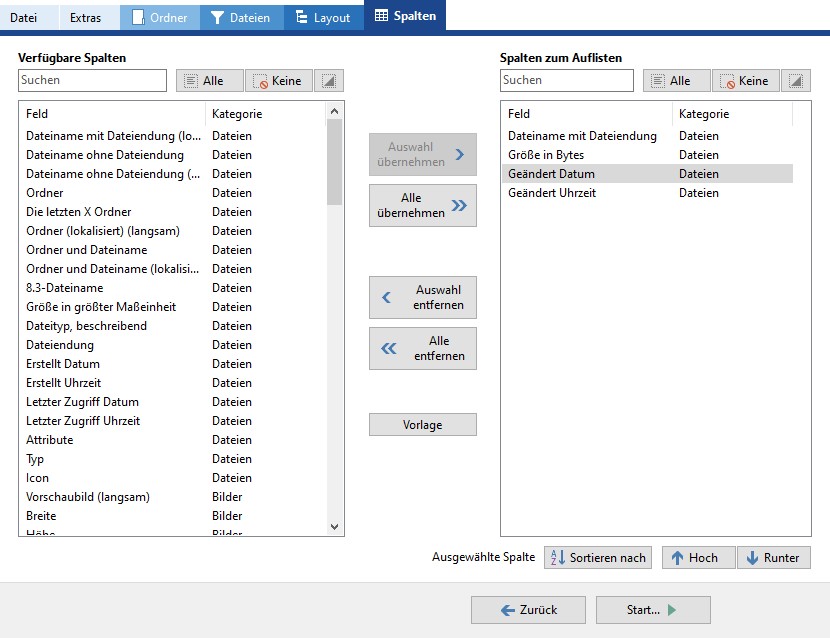Click the invert selection icon beside left Keine
The image size is (830, 638).
tap(329, 81)
